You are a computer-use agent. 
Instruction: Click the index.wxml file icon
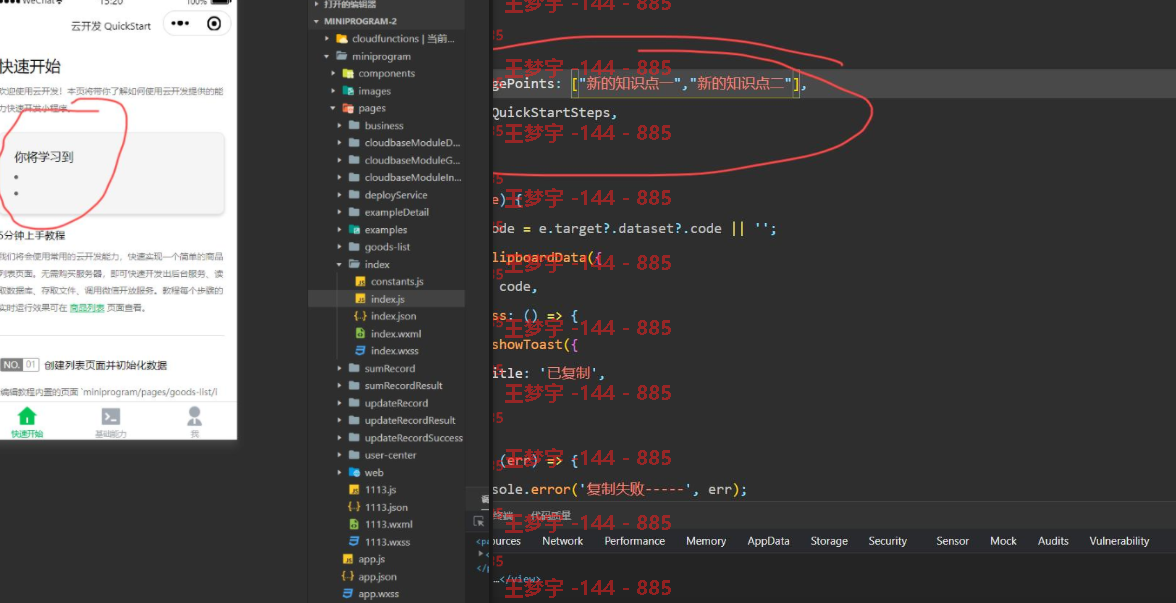coord(360,333)
